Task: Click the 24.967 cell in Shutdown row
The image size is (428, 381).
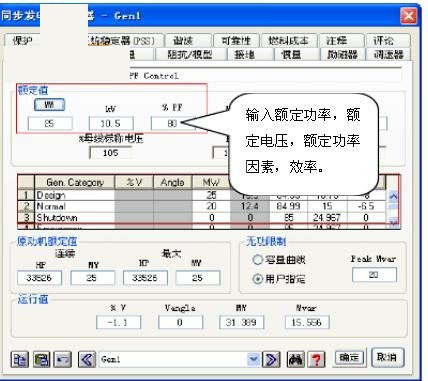Action: tap(327, 218)
